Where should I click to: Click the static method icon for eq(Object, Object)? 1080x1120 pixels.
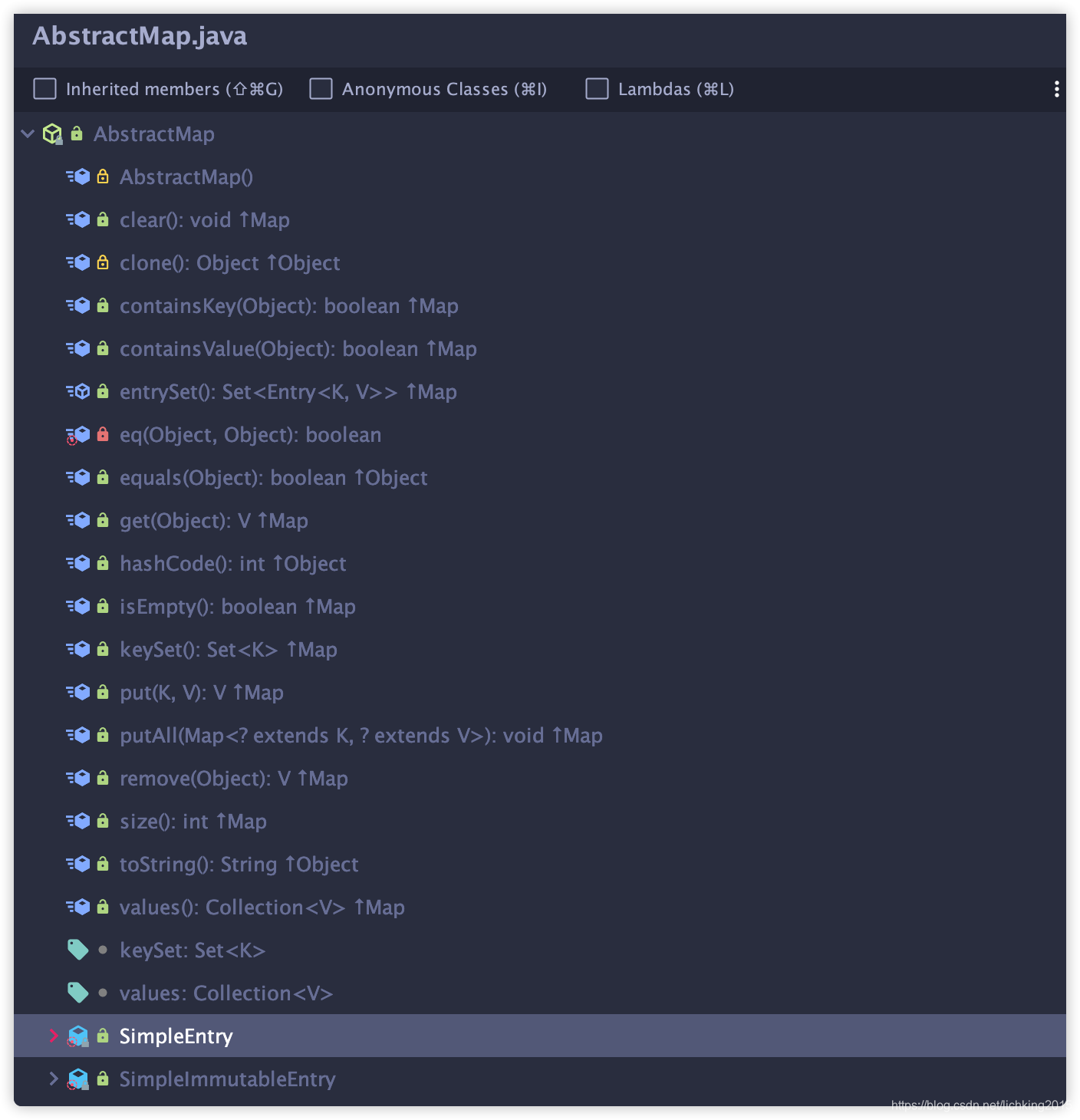click(78, 435)
